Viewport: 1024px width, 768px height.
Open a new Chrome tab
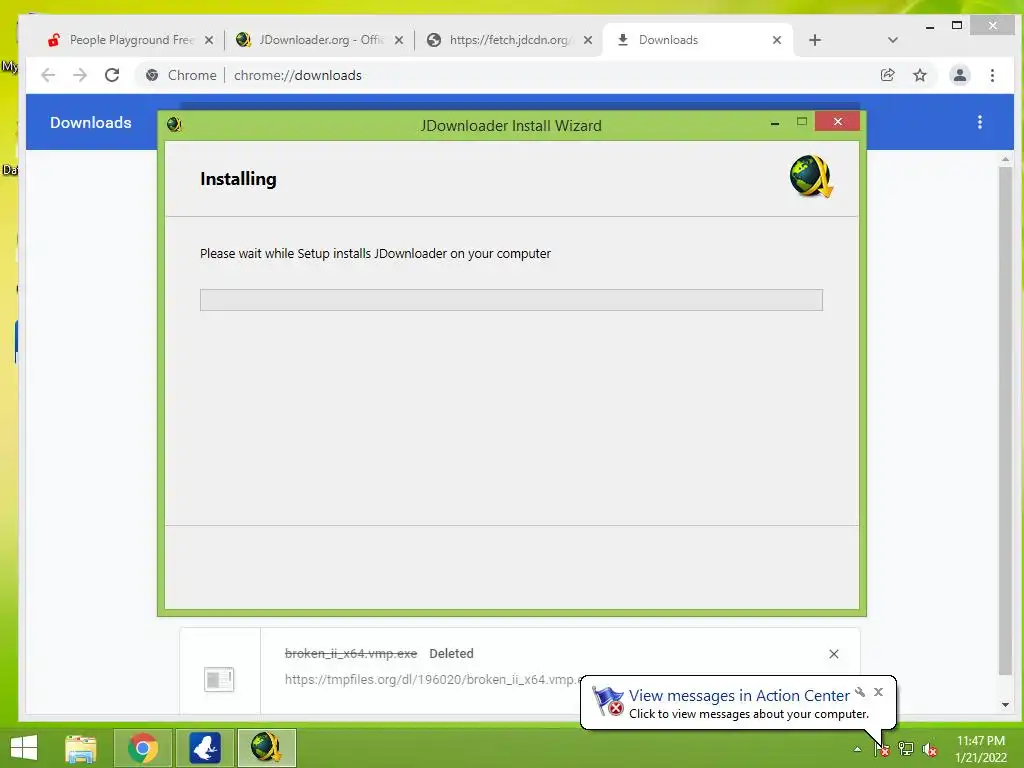[x=814, y=40]
